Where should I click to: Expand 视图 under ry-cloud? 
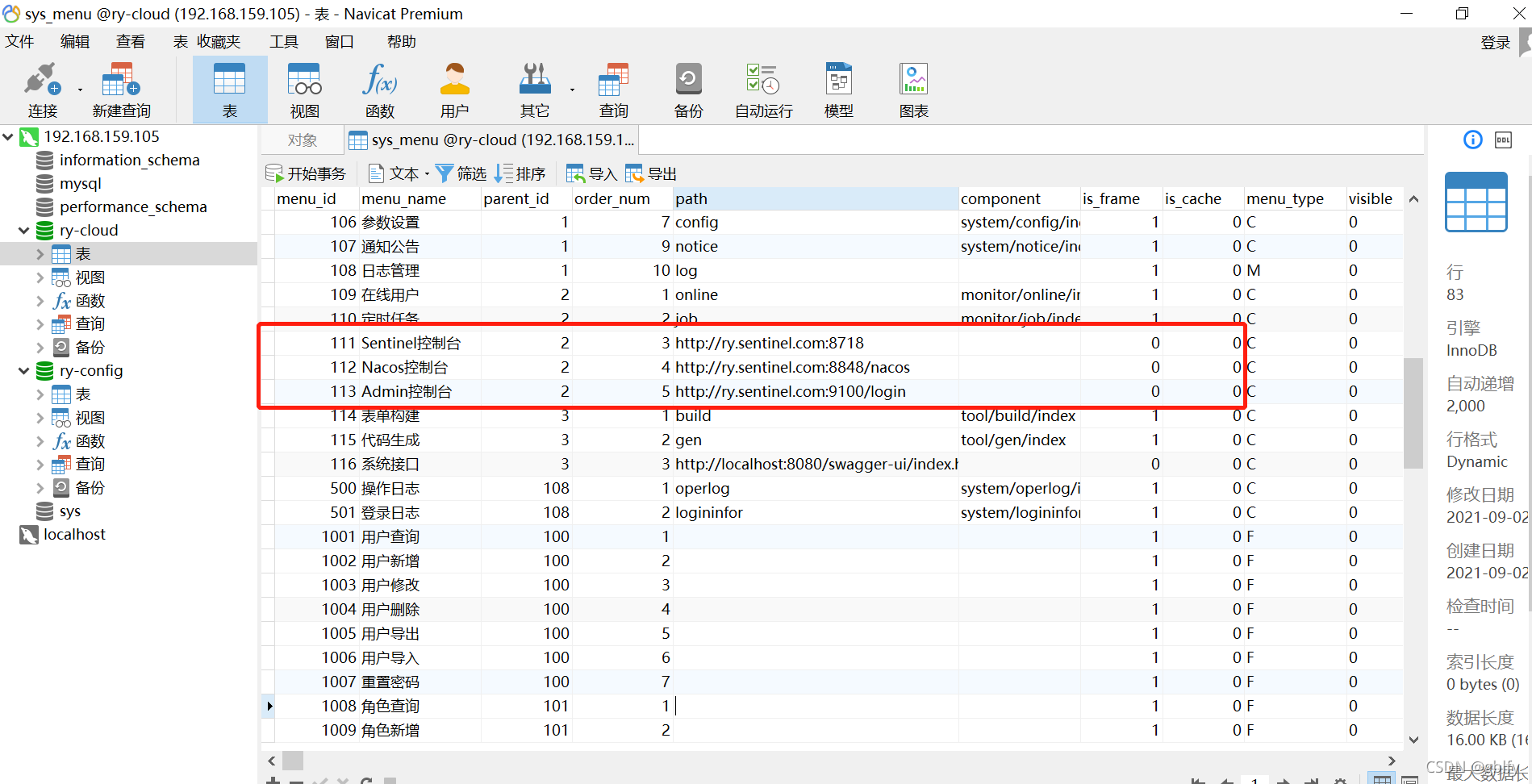tap(40, 277)
